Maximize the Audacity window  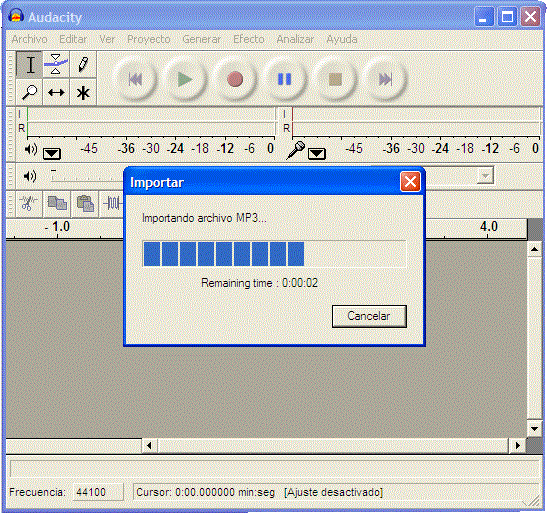(x=507, y=16)
